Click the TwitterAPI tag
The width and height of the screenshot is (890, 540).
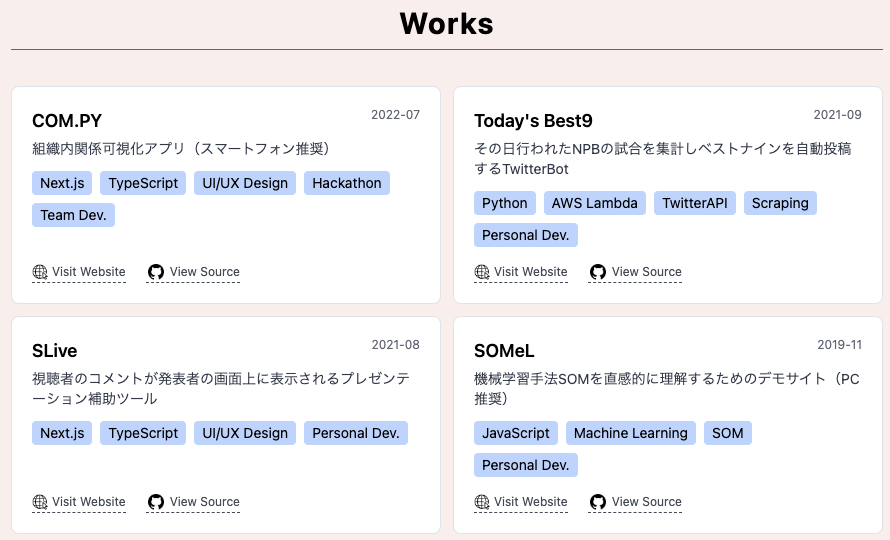coord(695,203)
